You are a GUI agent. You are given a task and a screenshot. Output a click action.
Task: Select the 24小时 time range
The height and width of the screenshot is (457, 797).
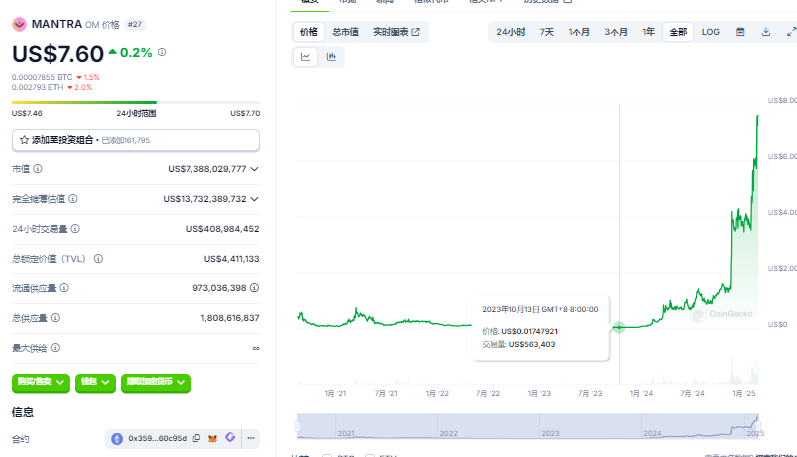[x=510, y=32]
